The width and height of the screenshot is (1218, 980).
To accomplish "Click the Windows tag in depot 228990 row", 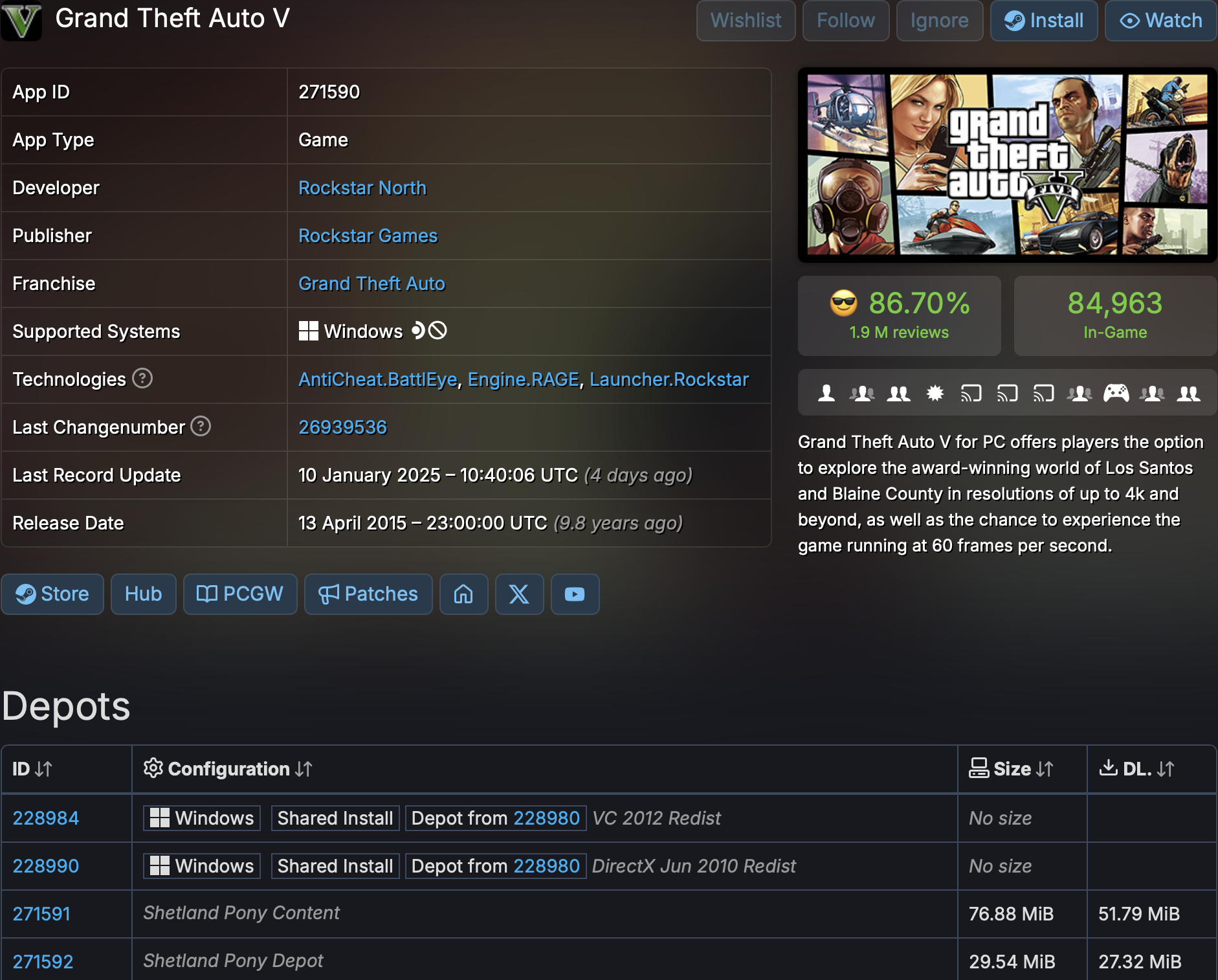I will click(202, 866).
